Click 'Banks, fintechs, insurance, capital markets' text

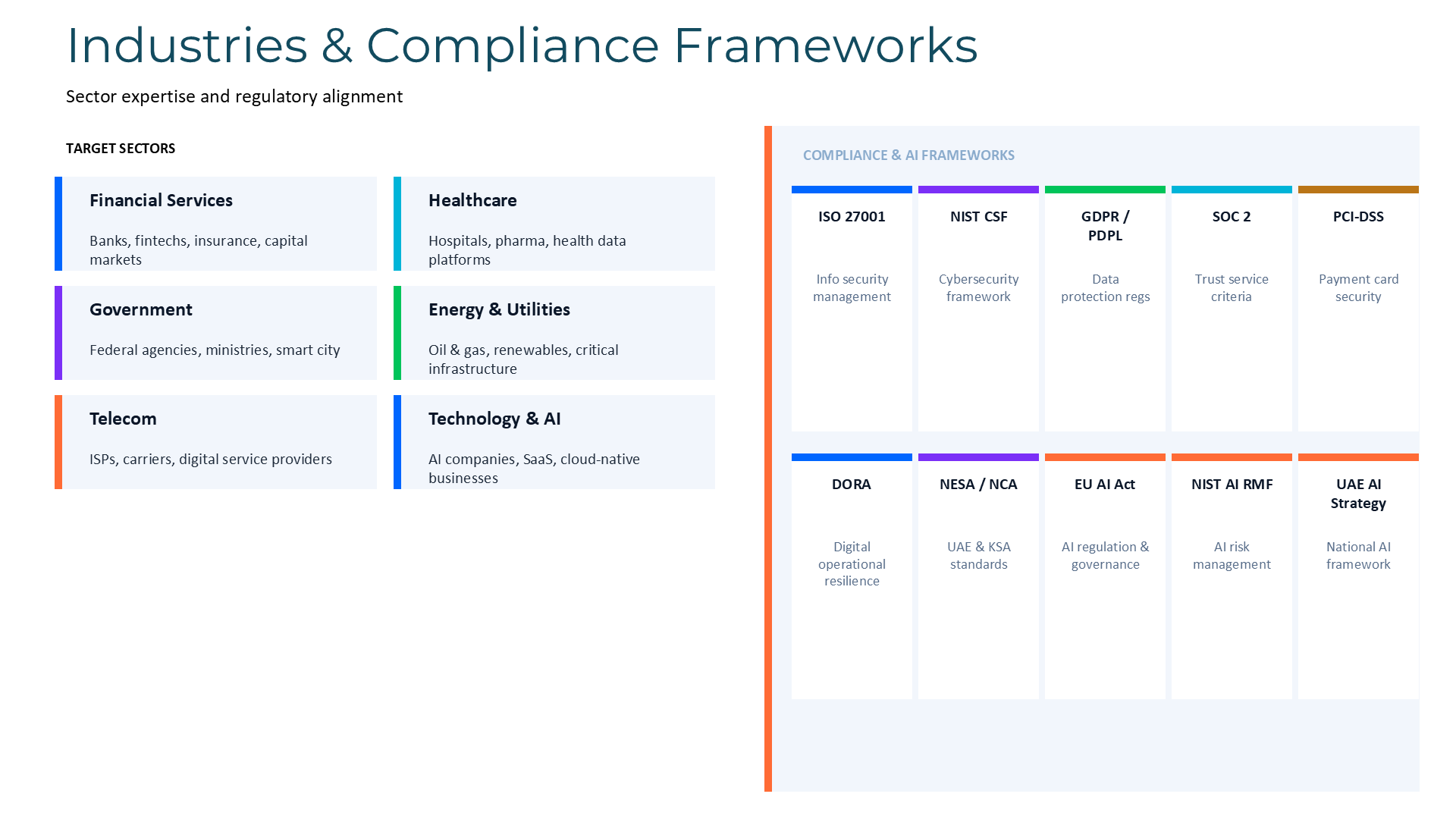click(x=199, y=250)
